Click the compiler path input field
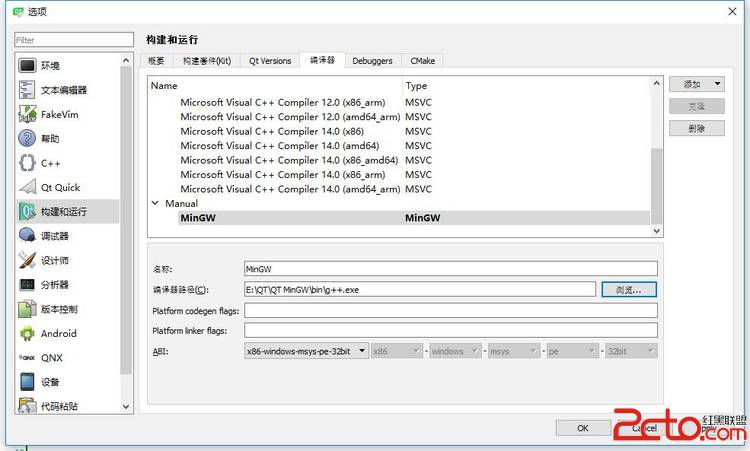The image size is (750, 451). pyautogui.click(x=419, y=289)
